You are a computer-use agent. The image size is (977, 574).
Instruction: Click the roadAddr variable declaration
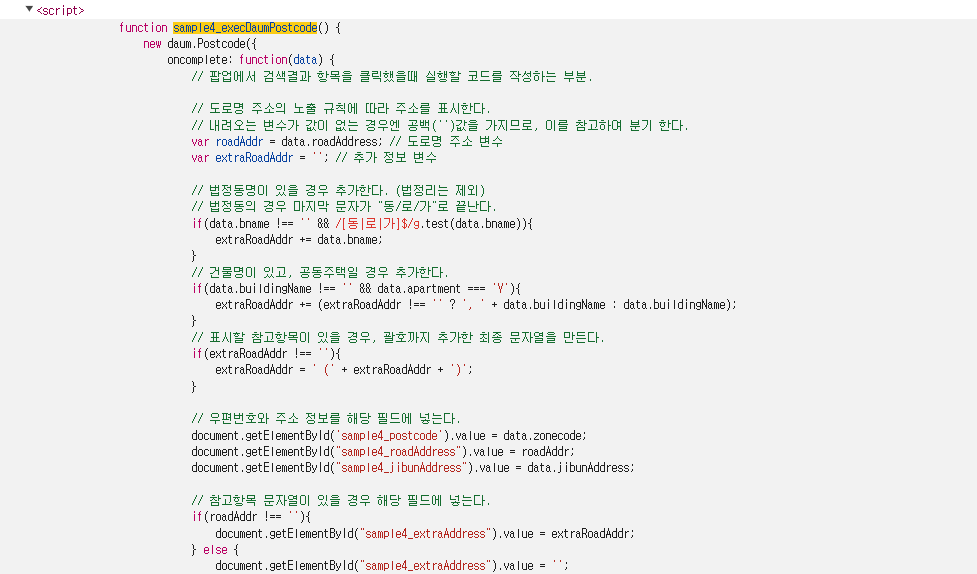point(287,142)
